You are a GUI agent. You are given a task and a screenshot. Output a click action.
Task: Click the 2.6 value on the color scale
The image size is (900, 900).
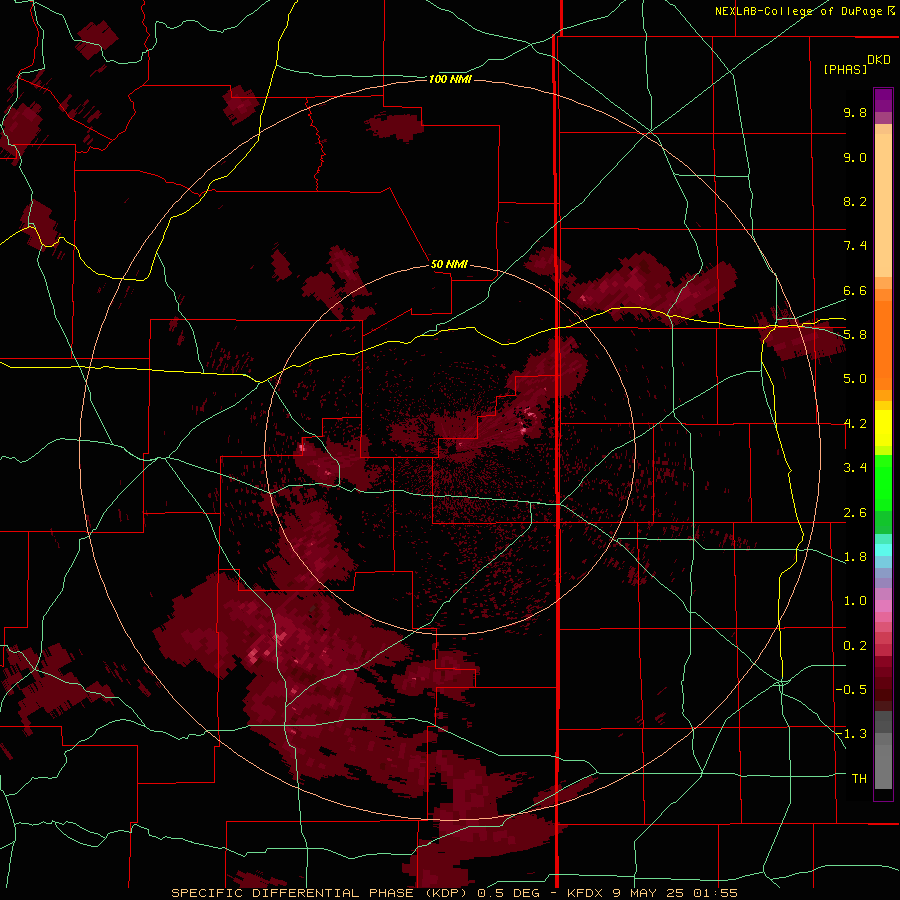coord(855,513)
